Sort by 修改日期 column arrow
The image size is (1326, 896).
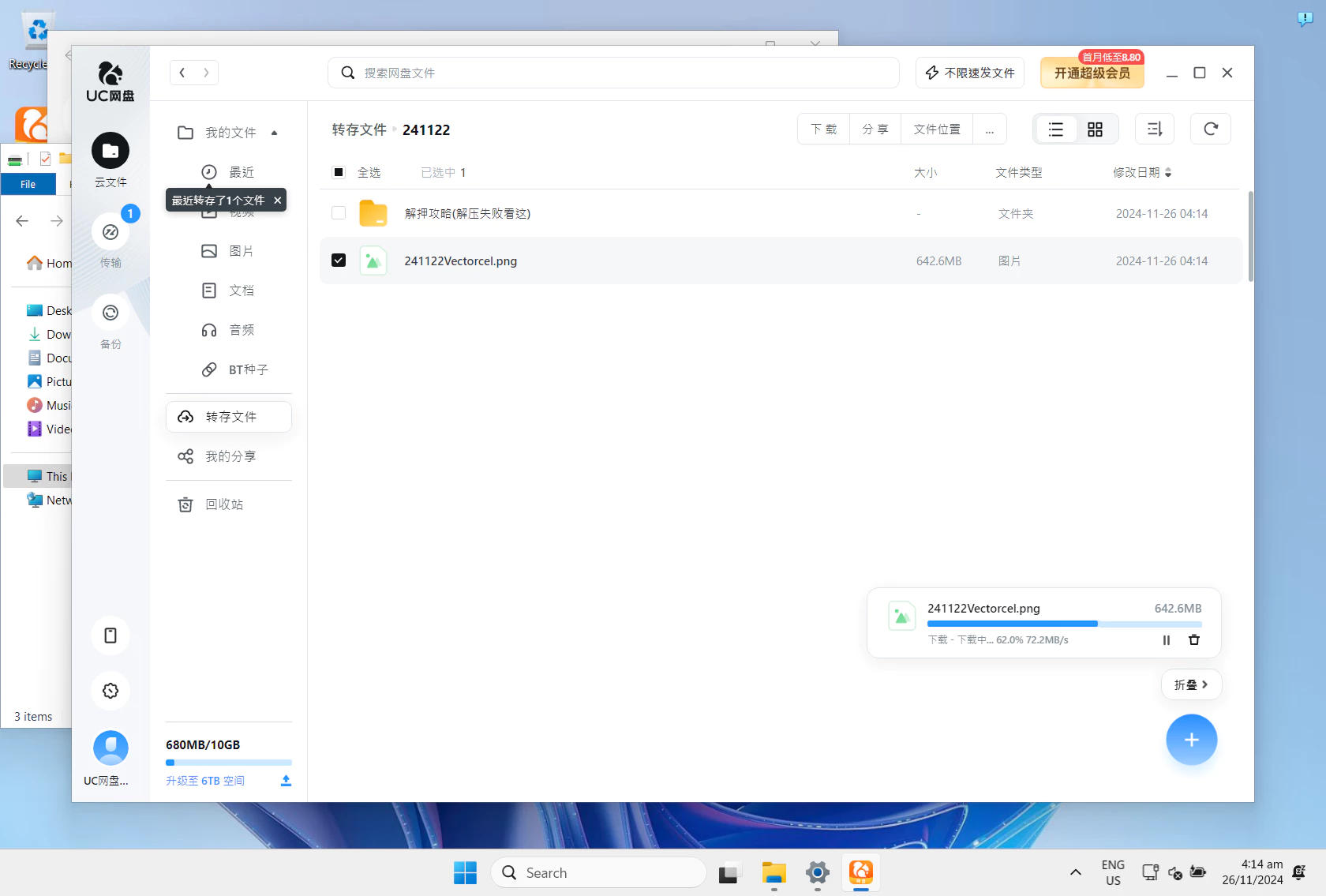1168,172
